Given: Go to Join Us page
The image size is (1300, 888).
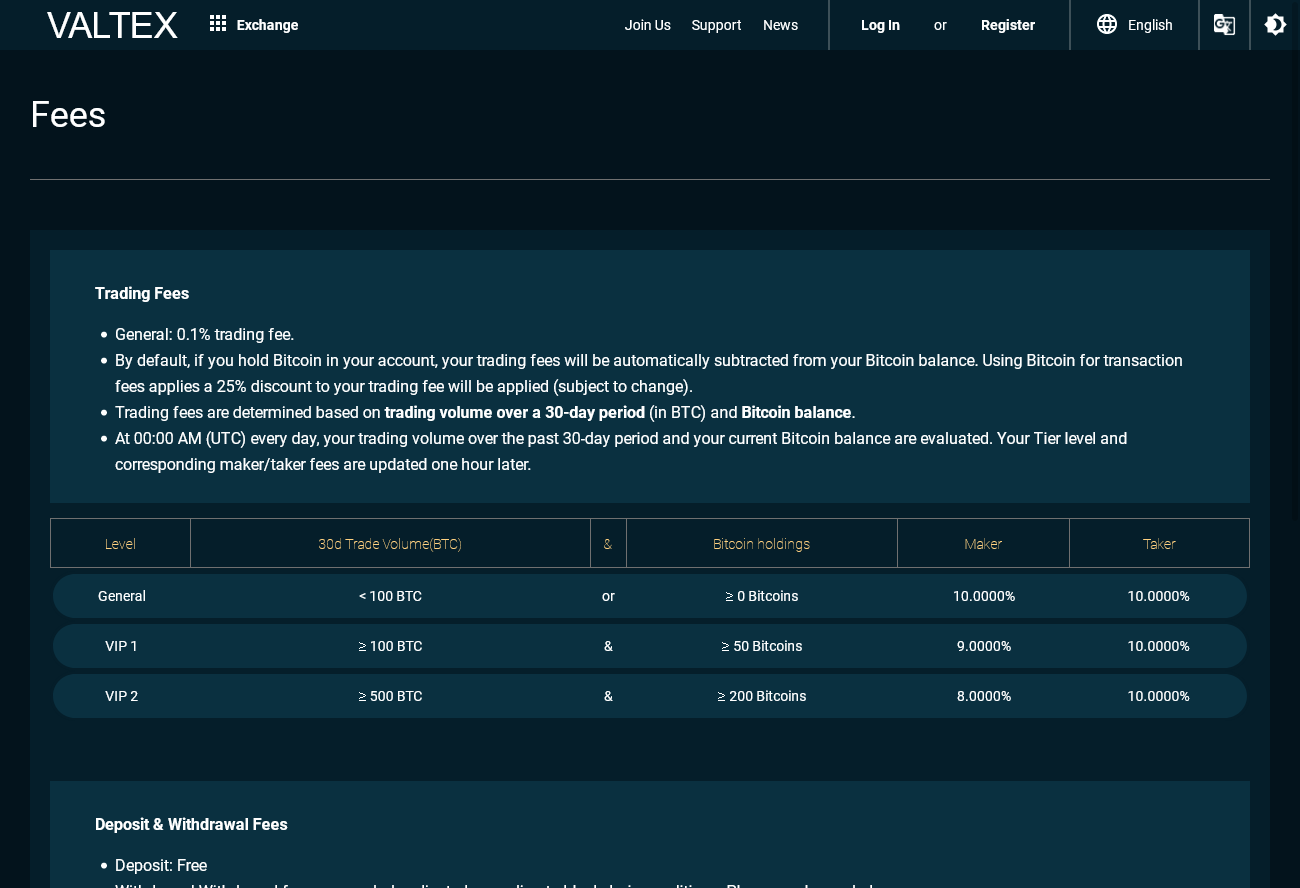Looking at the screenshot, I should coord(648,25).
